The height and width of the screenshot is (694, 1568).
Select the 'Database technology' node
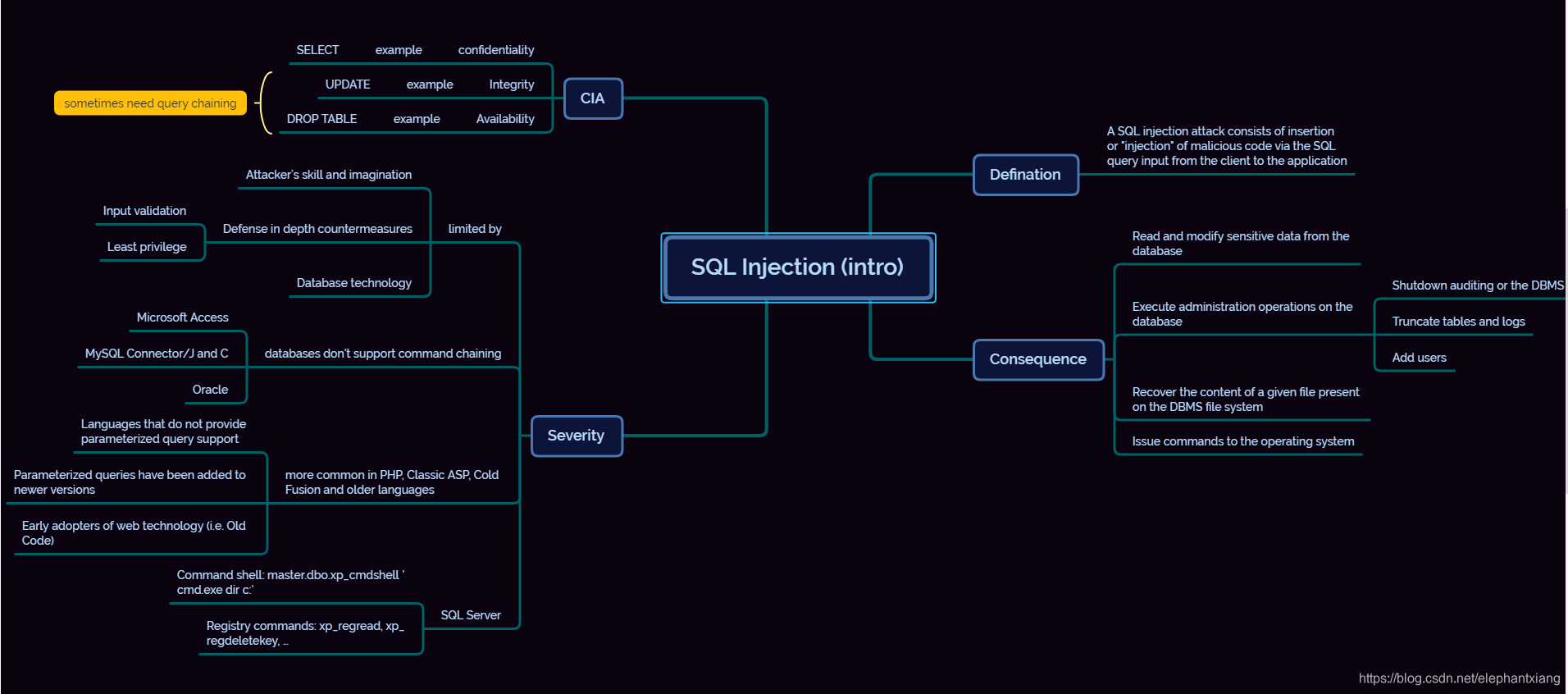[354, 283]
